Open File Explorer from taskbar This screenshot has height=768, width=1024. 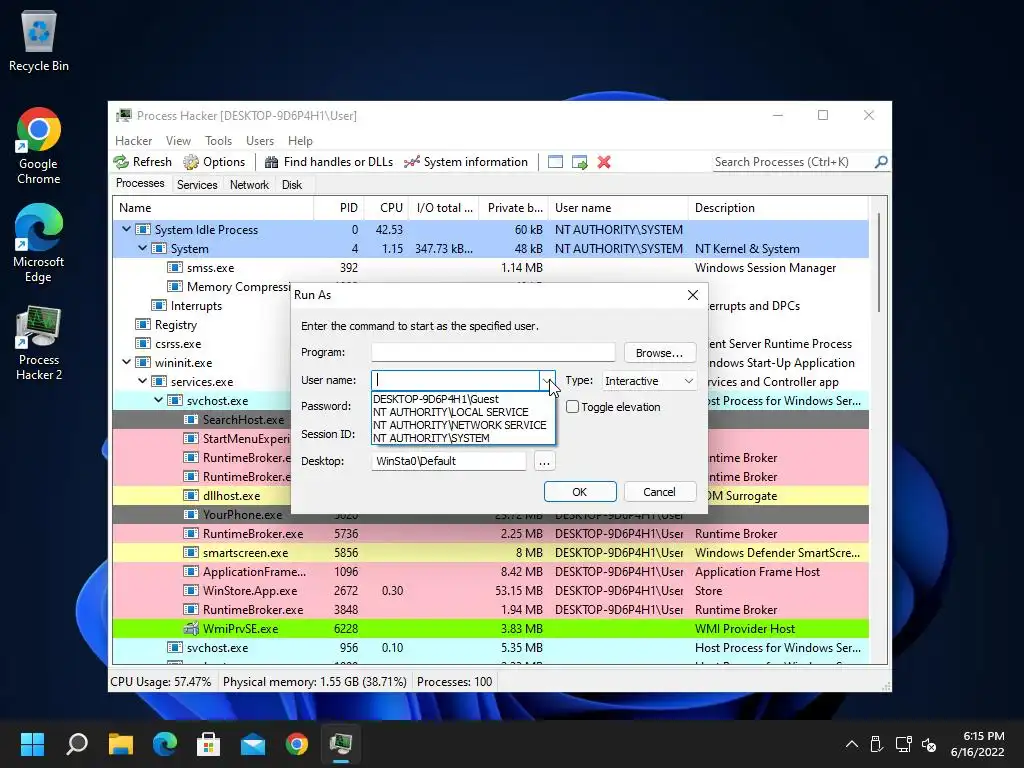click(121, 744)
